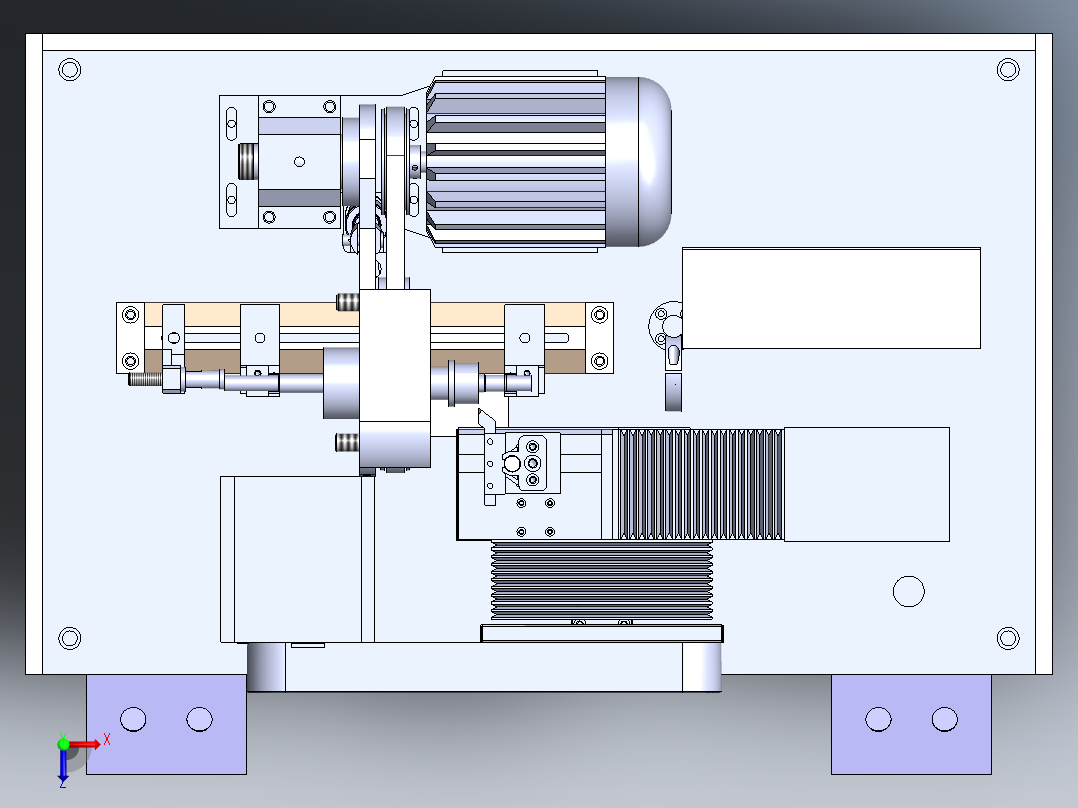Screen dimensions: 1078x808
Task: Select the motor's rounded fan end cover
Action: click(x=638, y=162)
